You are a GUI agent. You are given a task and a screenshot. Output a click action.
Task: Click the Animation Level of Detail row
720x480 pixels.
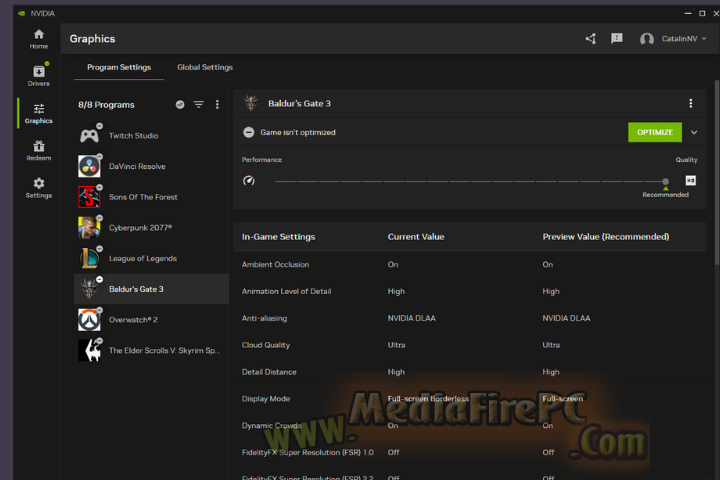(469, 291)
